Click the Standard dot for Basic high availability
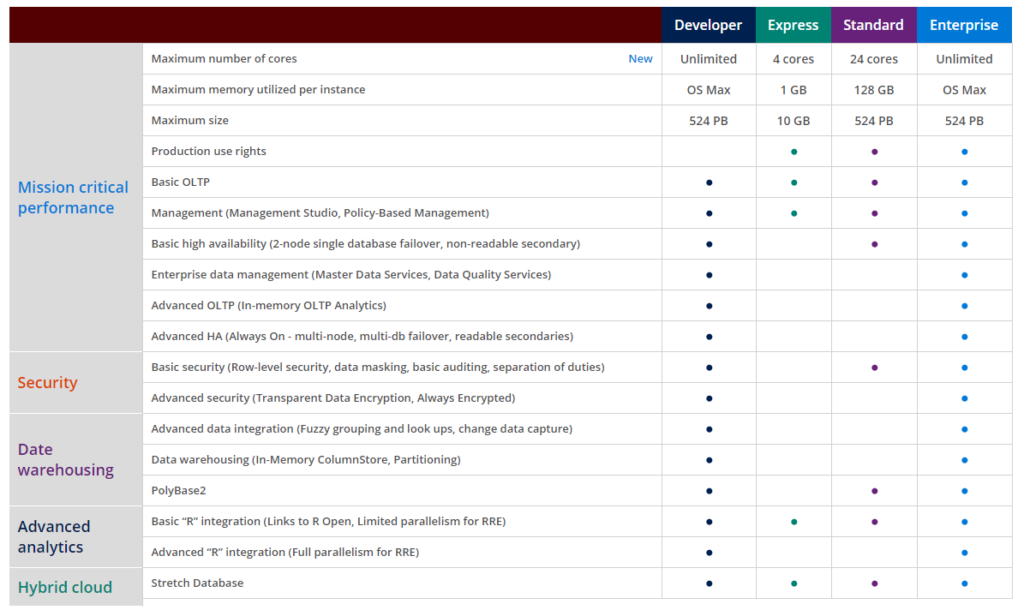The height and width of the screenshot is (616, 1024). pyautogui.click(x=873, y=244)
